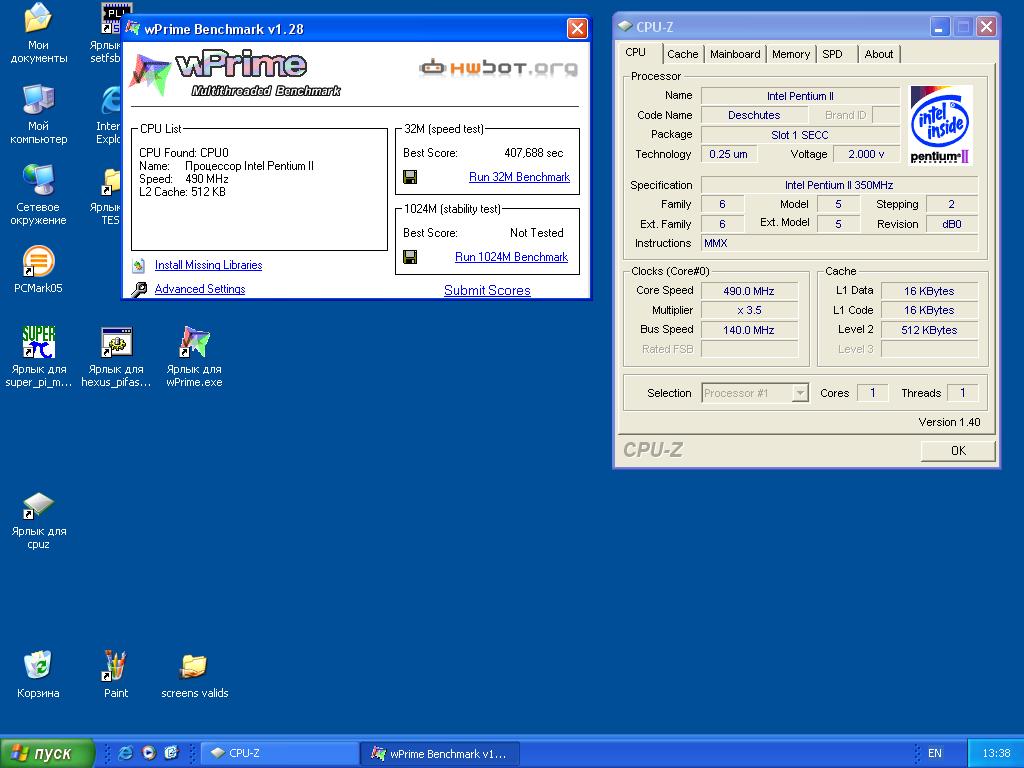Launch Internet Explorer from quick launch
Screen dimensions: 1024x768
coord(125,753)
